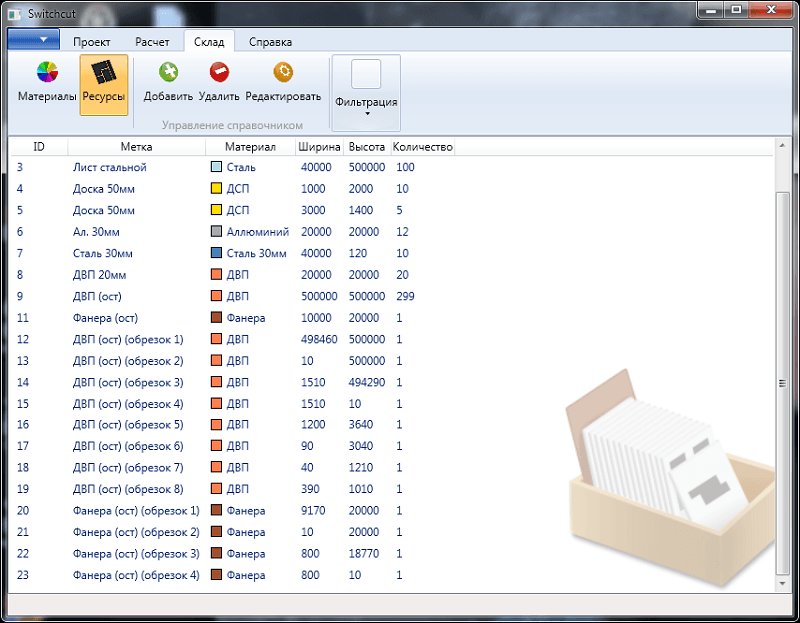Screen dimensions: 800x623
Task: Click the scrollbar down arrow
Action: point(782,583)
